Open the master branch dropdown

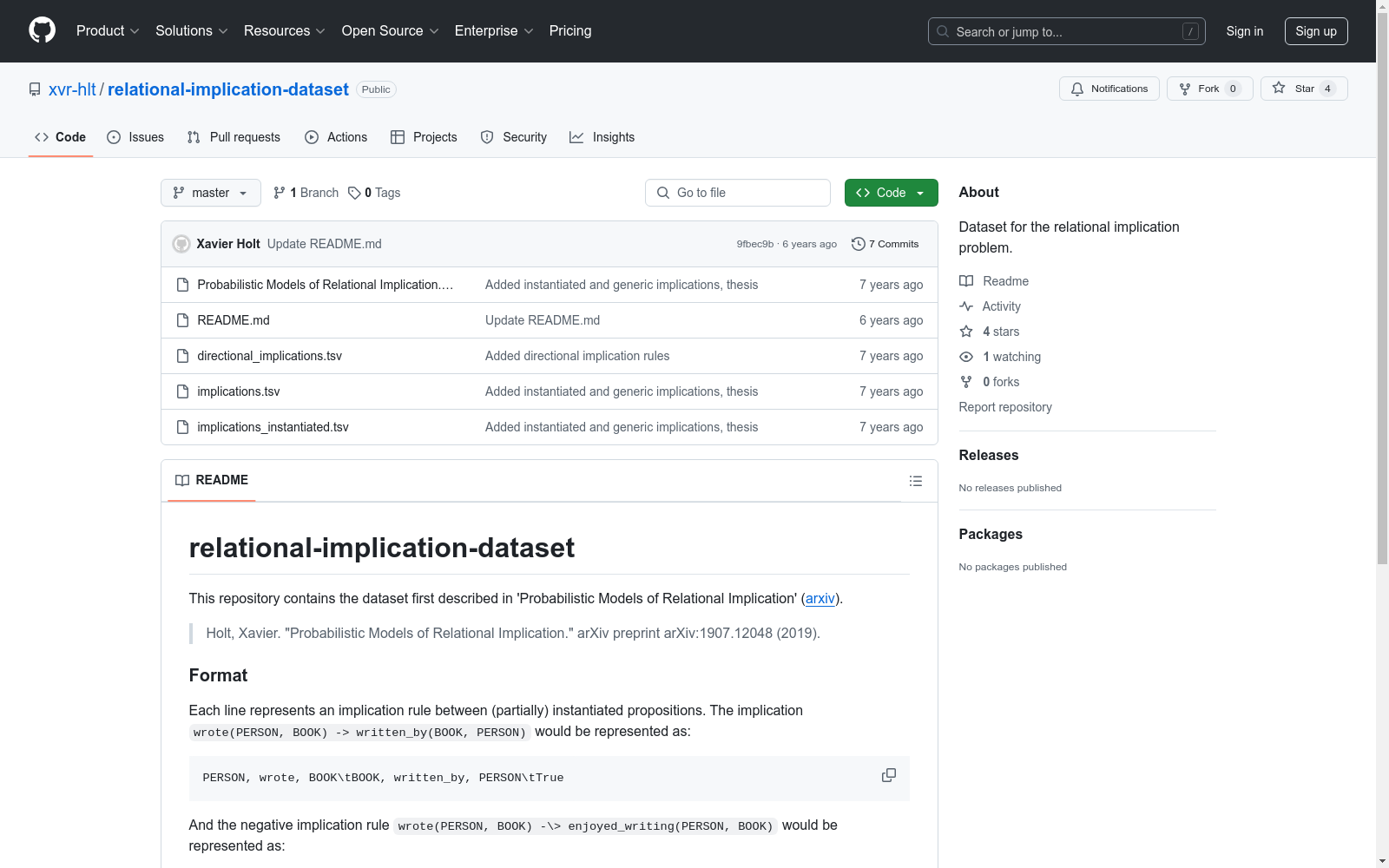(211, 193)
